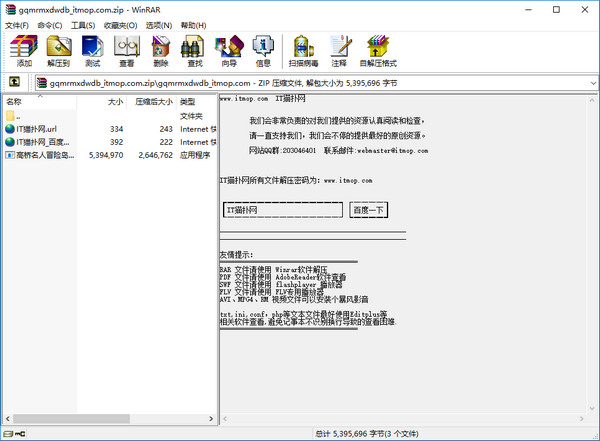Viewport: 600px width, 441px height.
Task: Click the size 334 cell
Action: pos(117,129)
